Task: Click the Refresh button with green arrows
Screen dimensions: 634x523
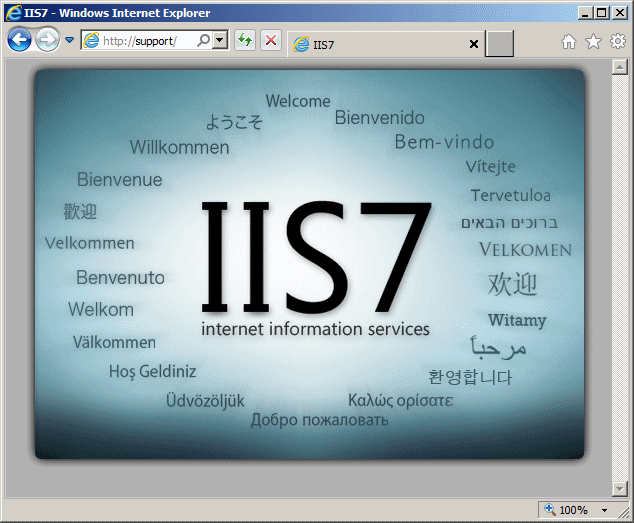Action: click(245, 40)
